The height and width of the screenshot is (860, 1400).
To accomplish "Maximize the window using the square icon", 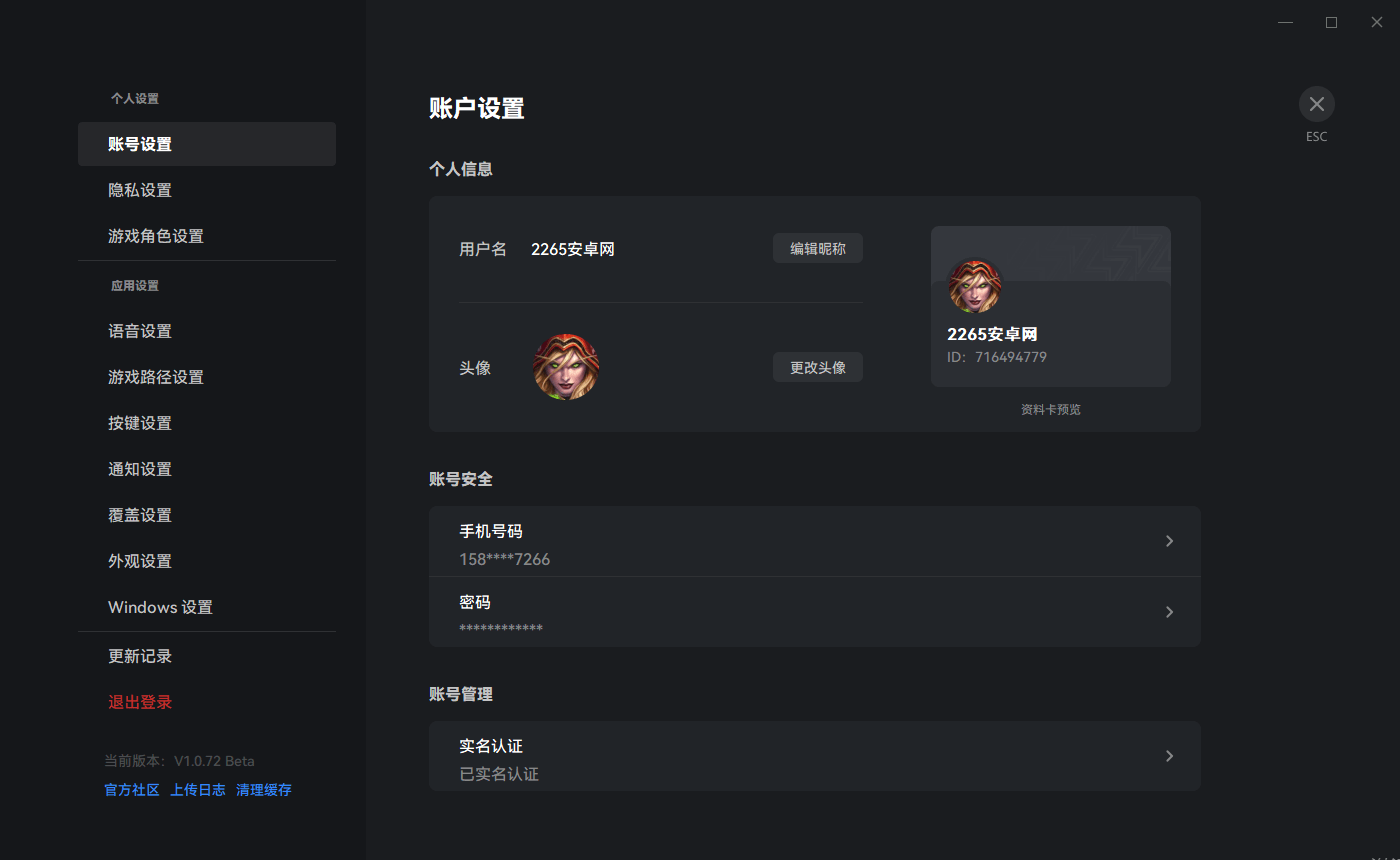I will pos(1331,22).
